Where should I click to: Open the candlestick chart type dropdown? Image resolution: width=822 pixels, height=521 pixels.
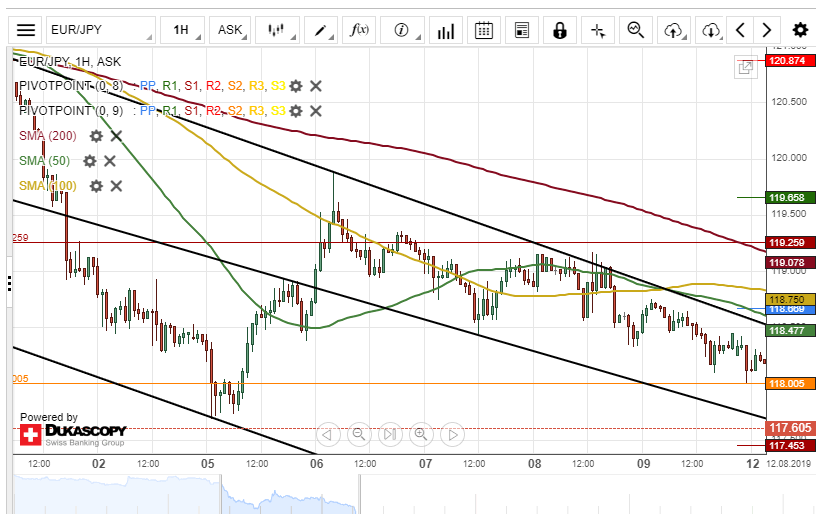[277, 30]
